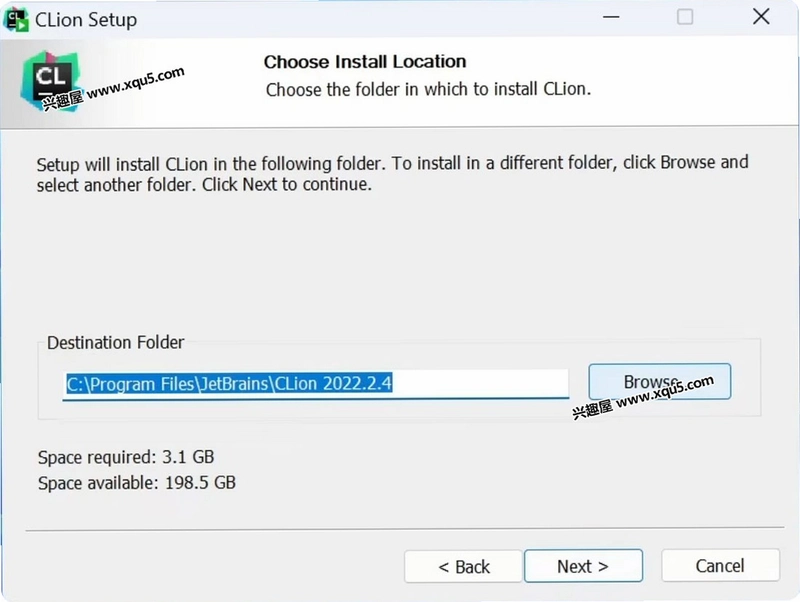Screen dimensions: 800x602
Task: Click the separator line above the navigation buttons
Action: [405, 529]
